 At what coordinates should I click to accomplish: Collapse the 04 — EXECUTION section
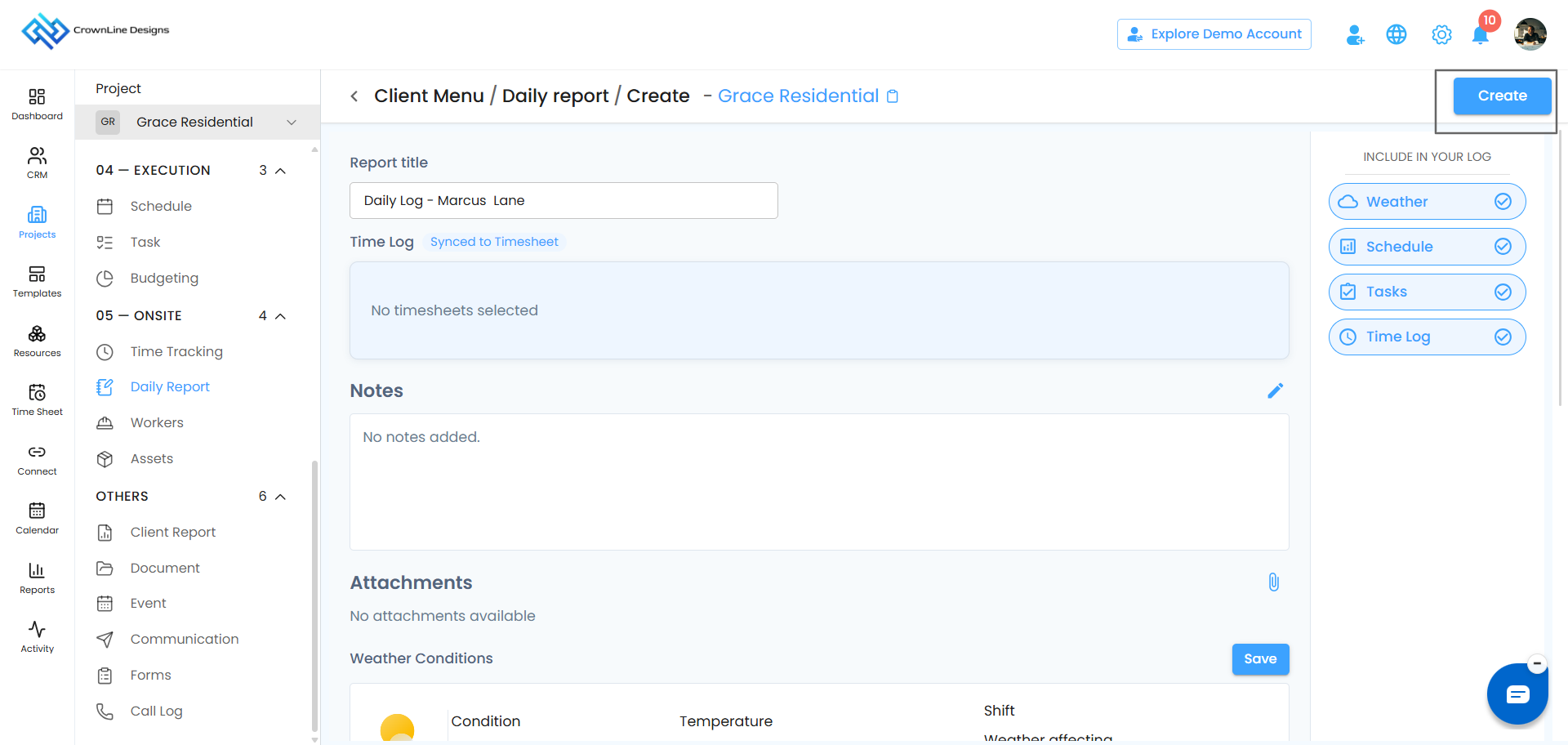280,171
